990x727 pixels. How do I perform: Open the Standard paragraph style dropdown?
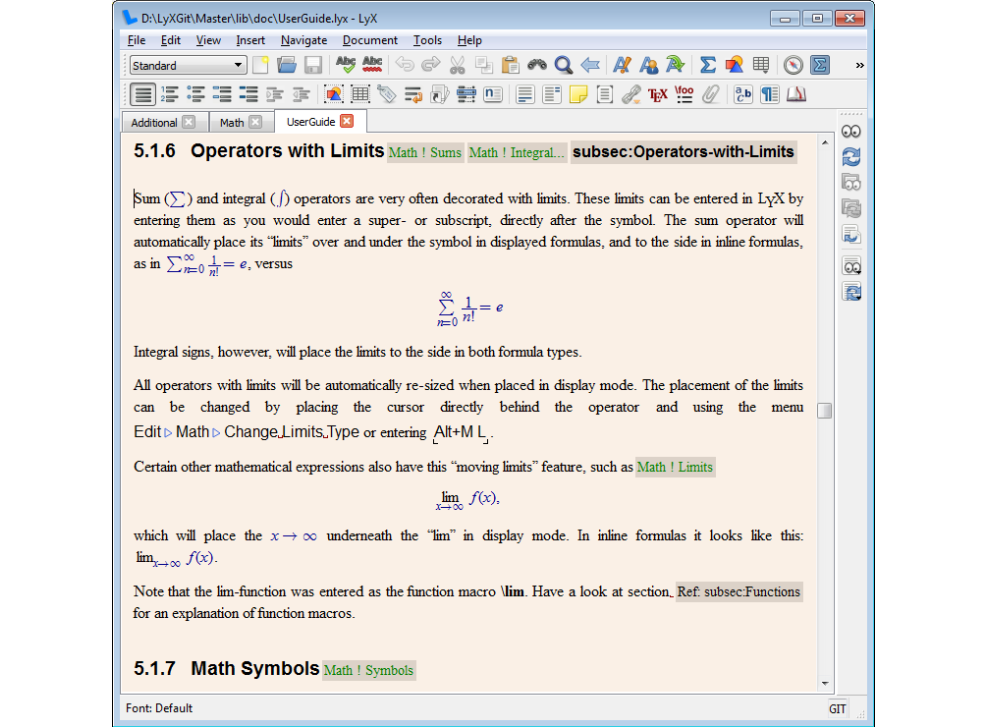pos(188,65)
